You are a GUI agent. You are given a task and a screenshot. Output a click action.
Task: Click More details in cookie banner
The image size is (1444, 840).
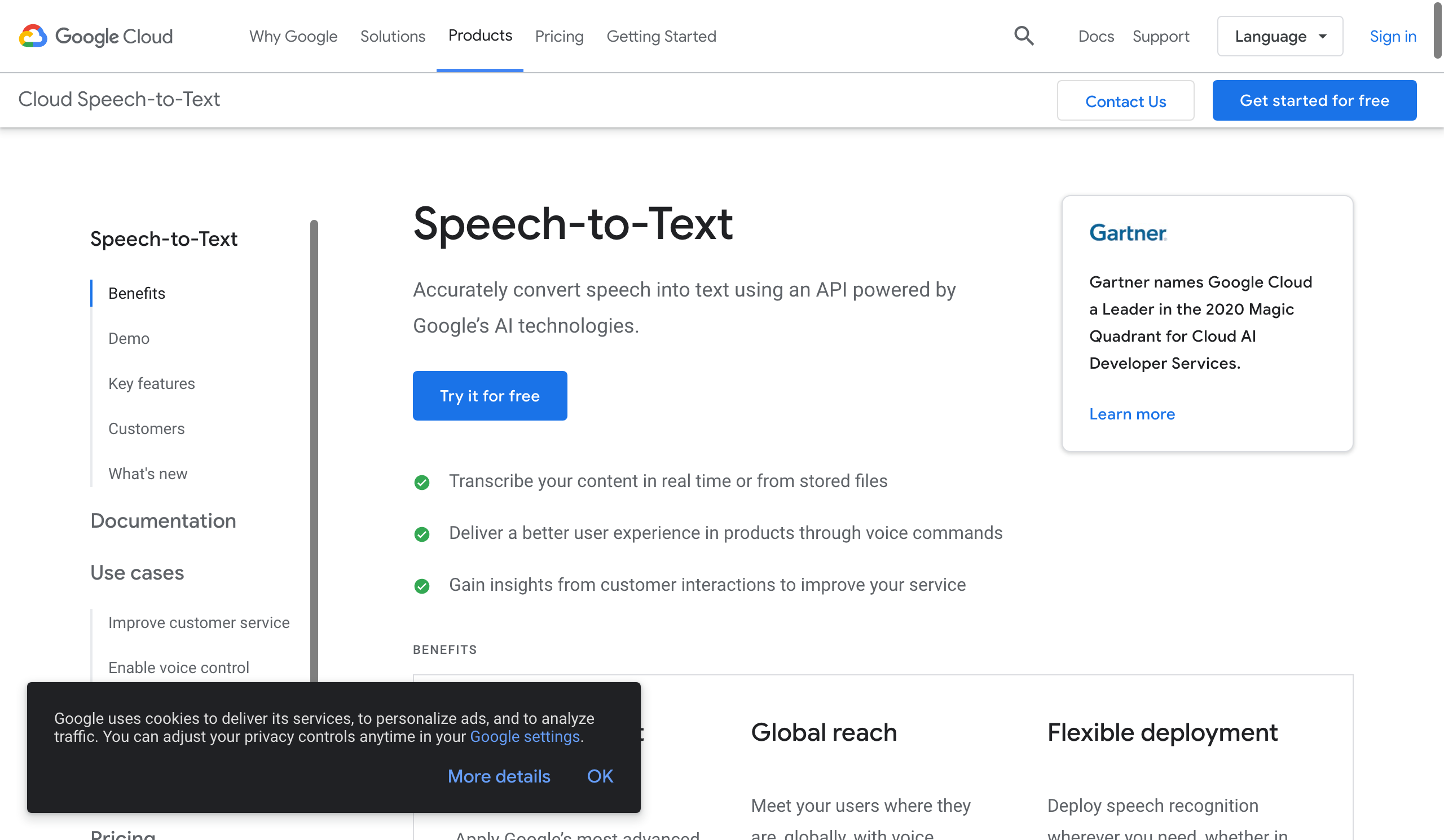point(499,776)
